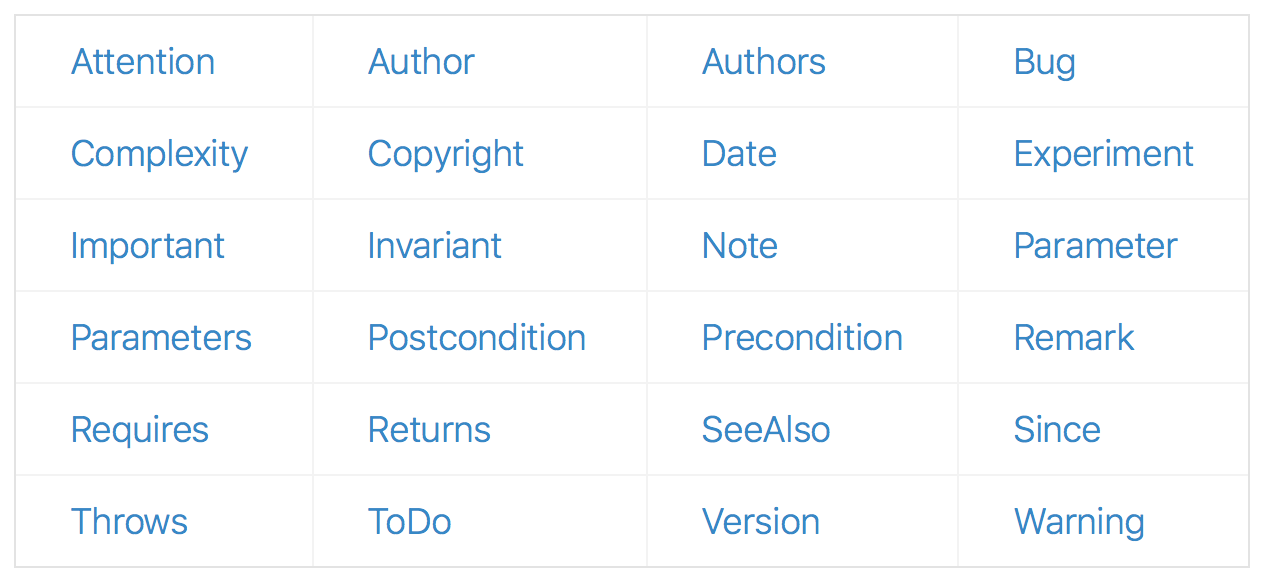Open the Experiment link
Viewport: 1264px width, 584px height.
[1103, 154]
